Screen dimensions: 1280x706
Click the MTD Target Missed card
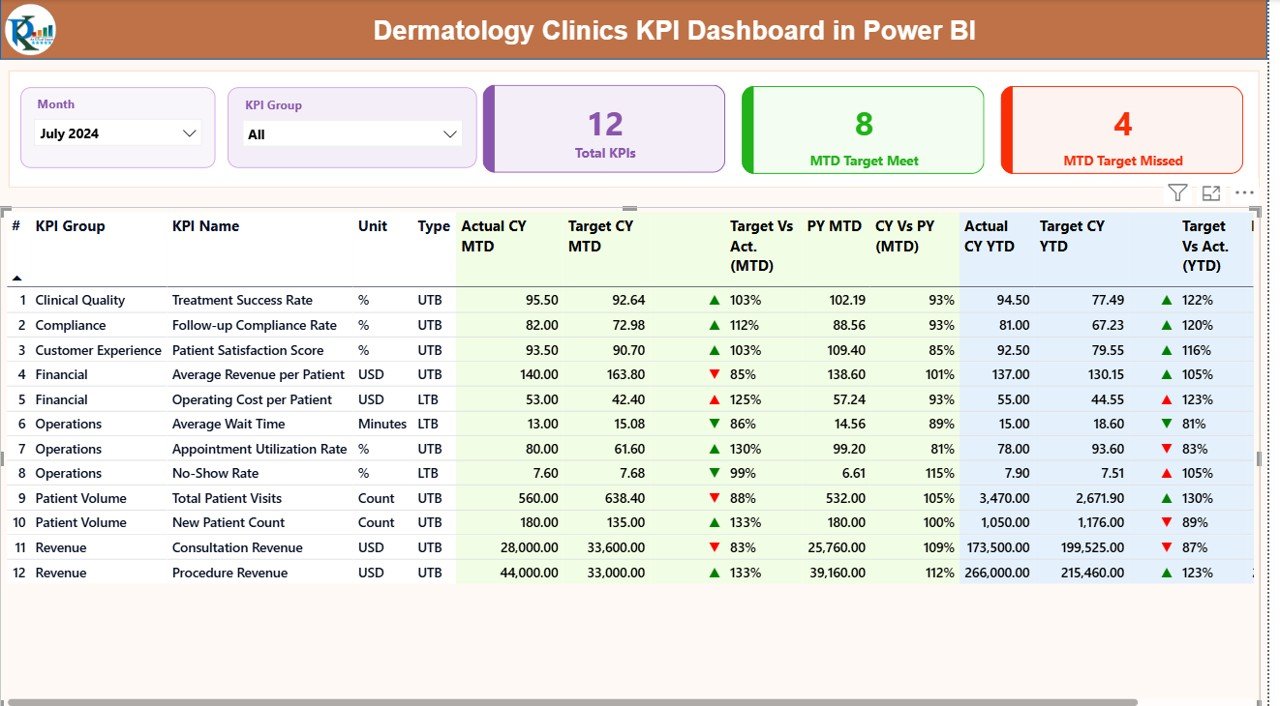pos(1122,130)
